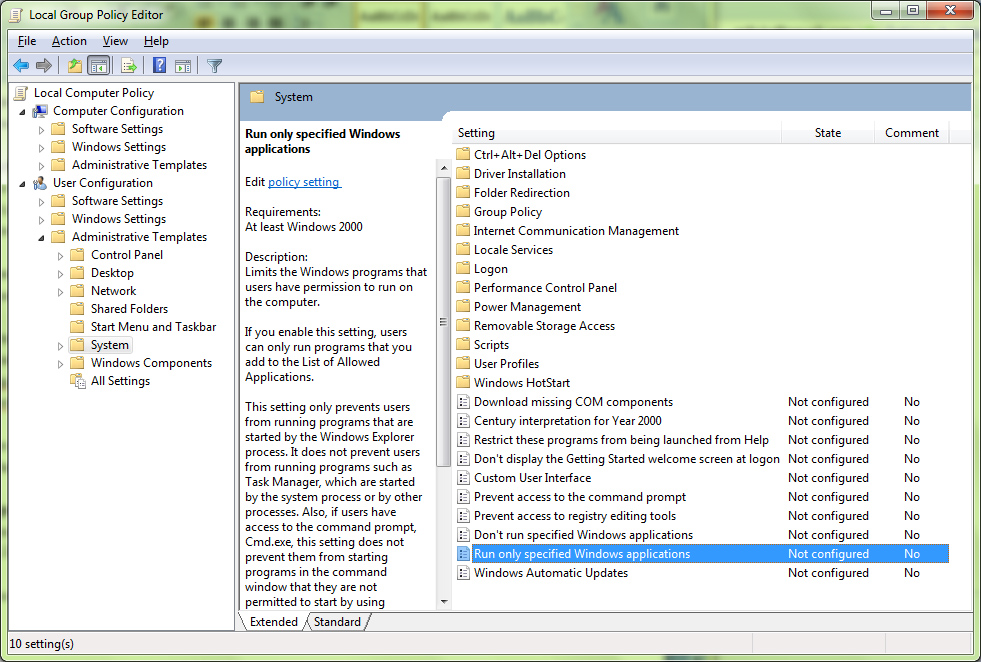Click the policy icon for Custom User Interface

point(463,478)
